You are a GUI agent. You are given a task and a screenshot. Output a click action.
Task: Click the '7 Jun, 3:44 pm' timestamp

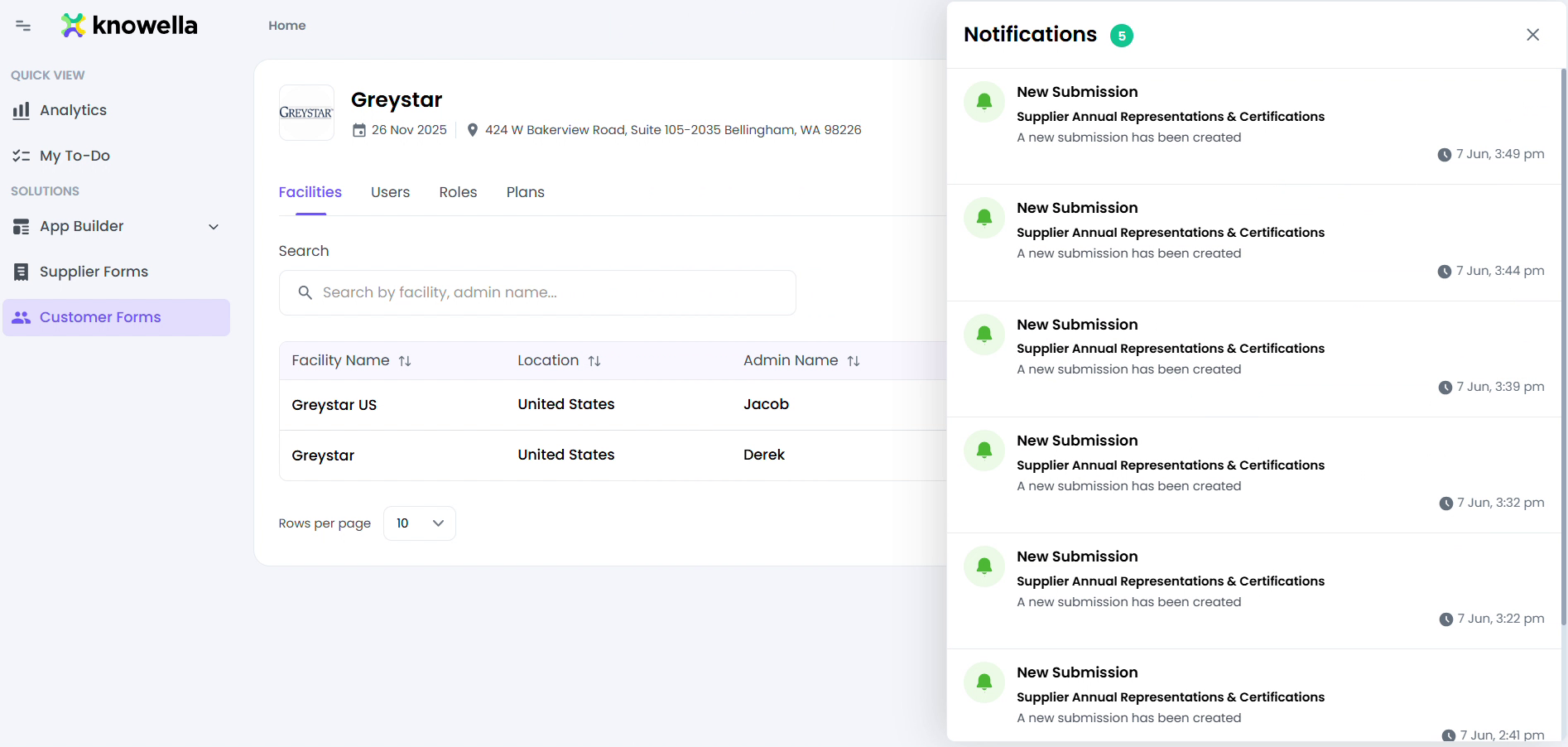[1500, 271]
